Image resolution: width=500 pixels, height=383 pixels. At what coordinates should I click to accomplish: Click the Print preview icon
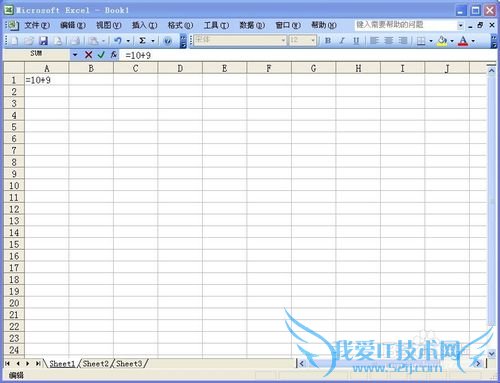(58, 41)
